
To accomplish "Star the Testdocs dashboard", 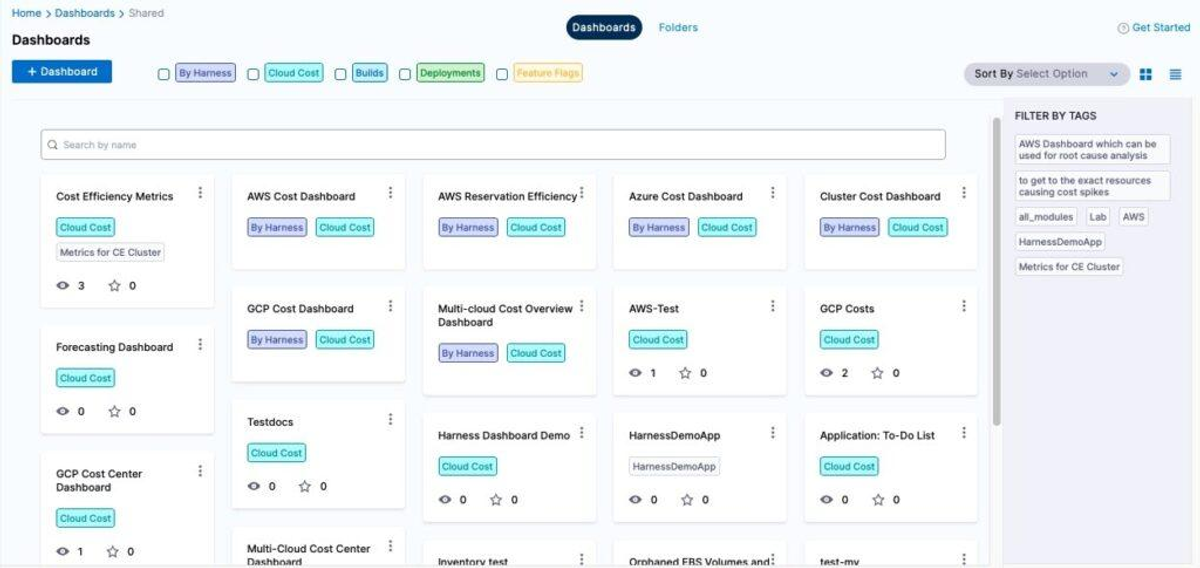I will (x=304, y=486).
